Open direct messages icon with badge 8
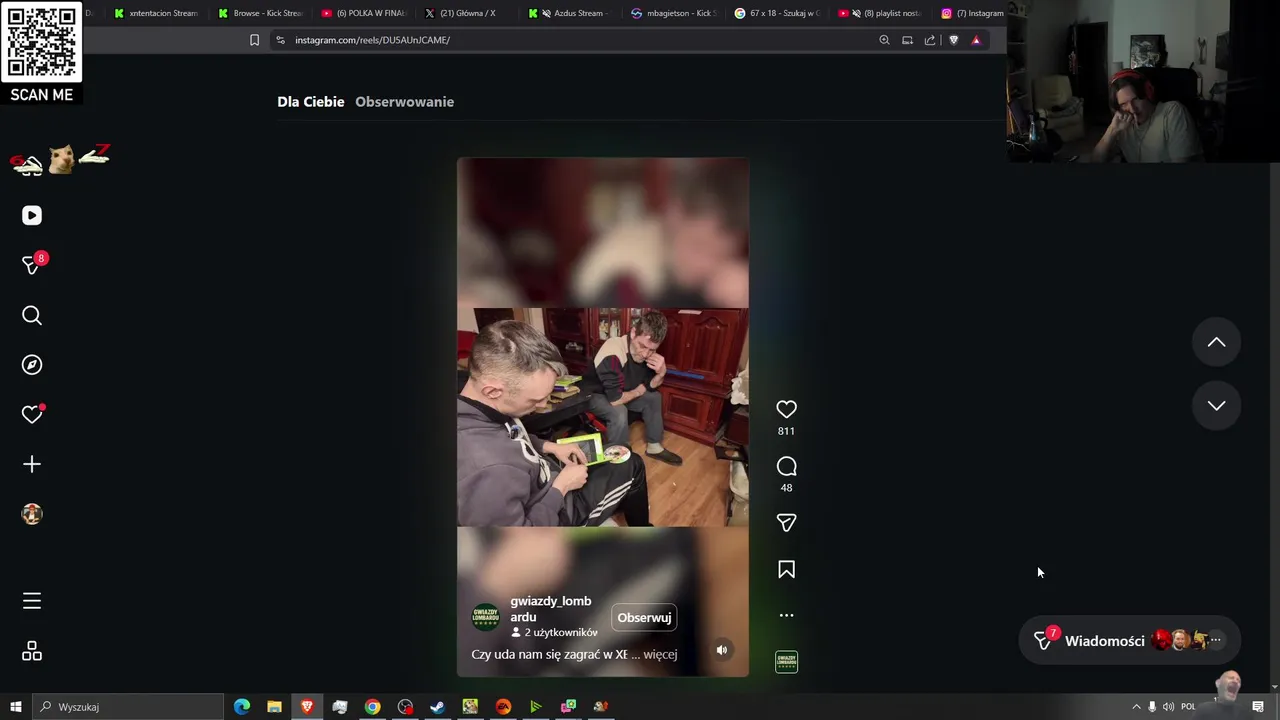 32,265
